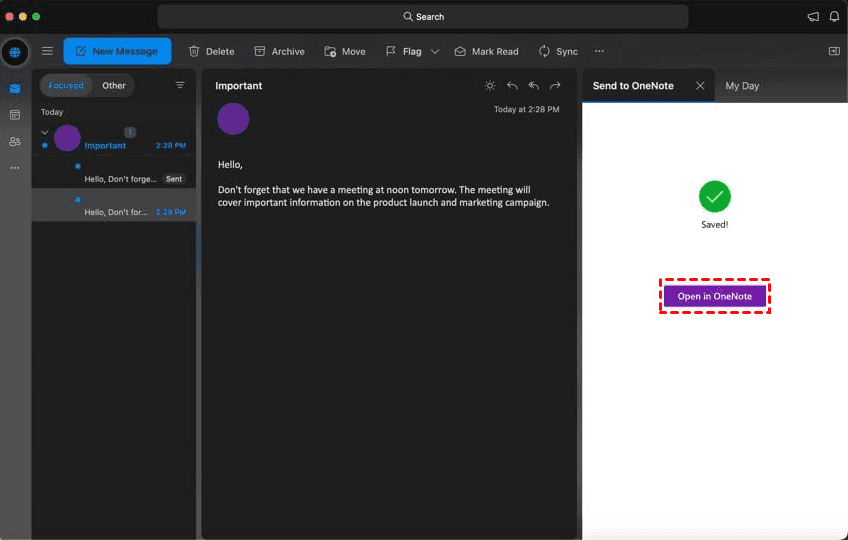Click the Open in OneNote button
The width and height of the screenshot is (848, 540).
(x=714, y=297)
